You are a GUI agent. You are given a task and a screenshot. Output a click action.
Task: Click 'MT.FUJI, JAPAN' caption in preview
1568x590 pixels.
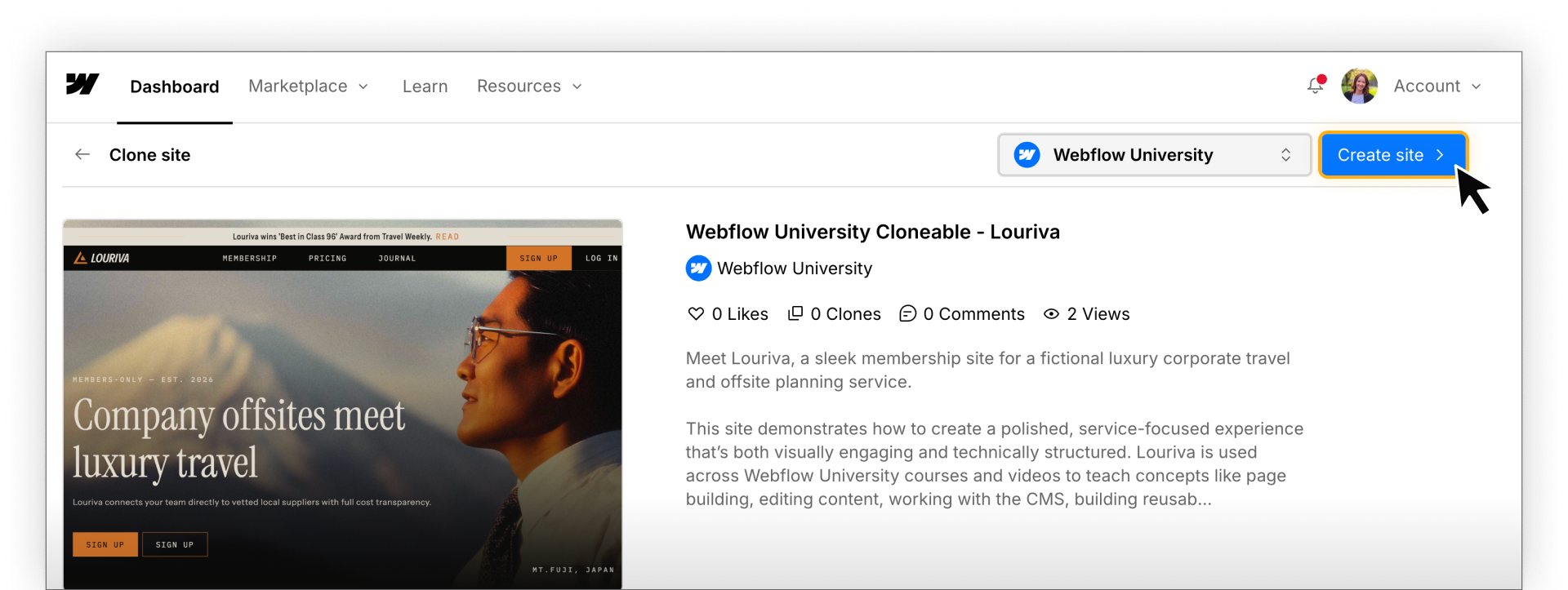[x=573, y=570]
